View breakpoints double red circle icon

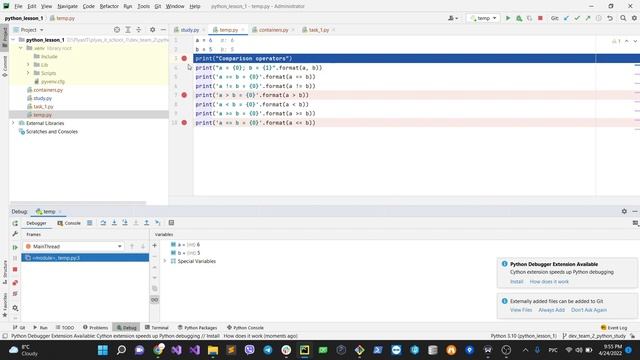[15, 282]
